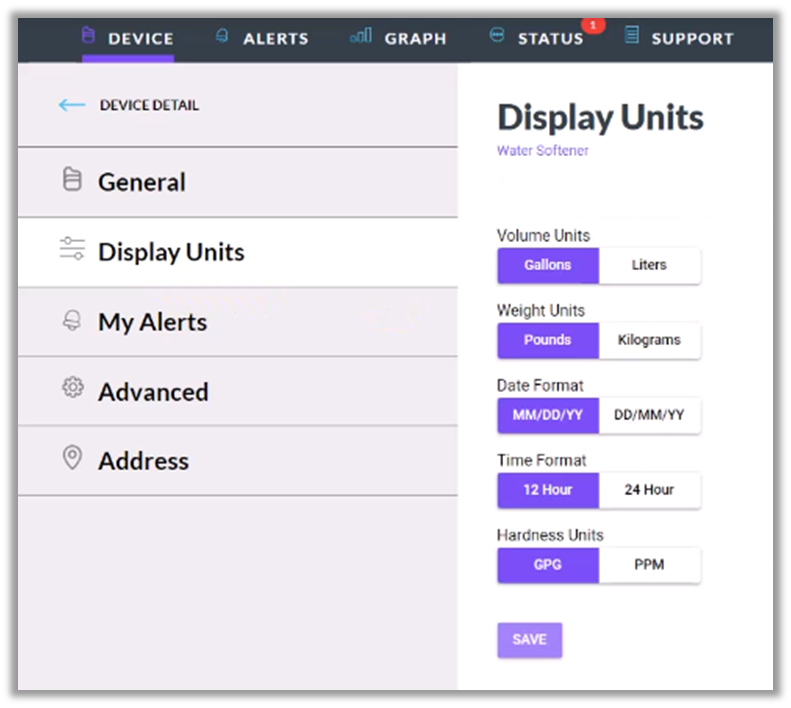Click the Advanced gear icon
Image resolution: width=791 pixels, height=708 pixels.
(72, 390)
